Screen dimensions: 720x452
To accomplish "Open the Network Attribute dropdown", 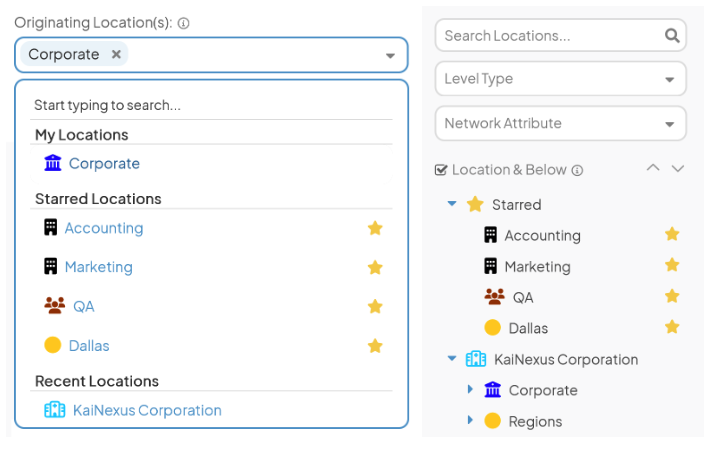I will click(x=560, y=124).
